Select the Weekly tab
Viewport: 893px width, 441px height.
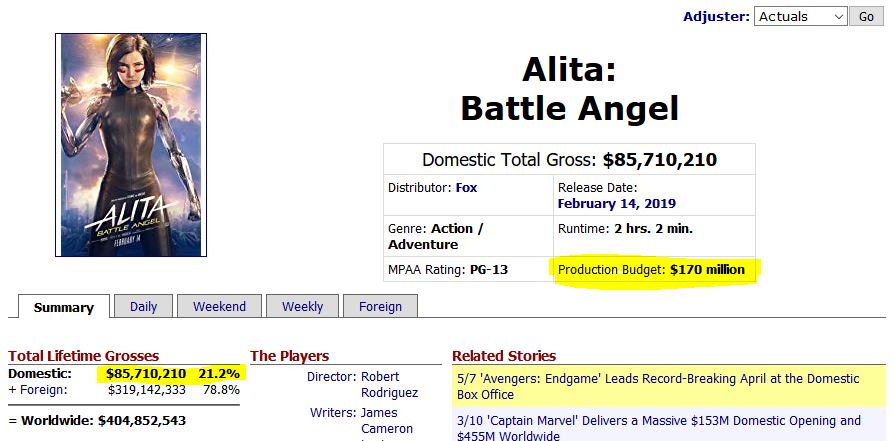click(x=302, y=306)
